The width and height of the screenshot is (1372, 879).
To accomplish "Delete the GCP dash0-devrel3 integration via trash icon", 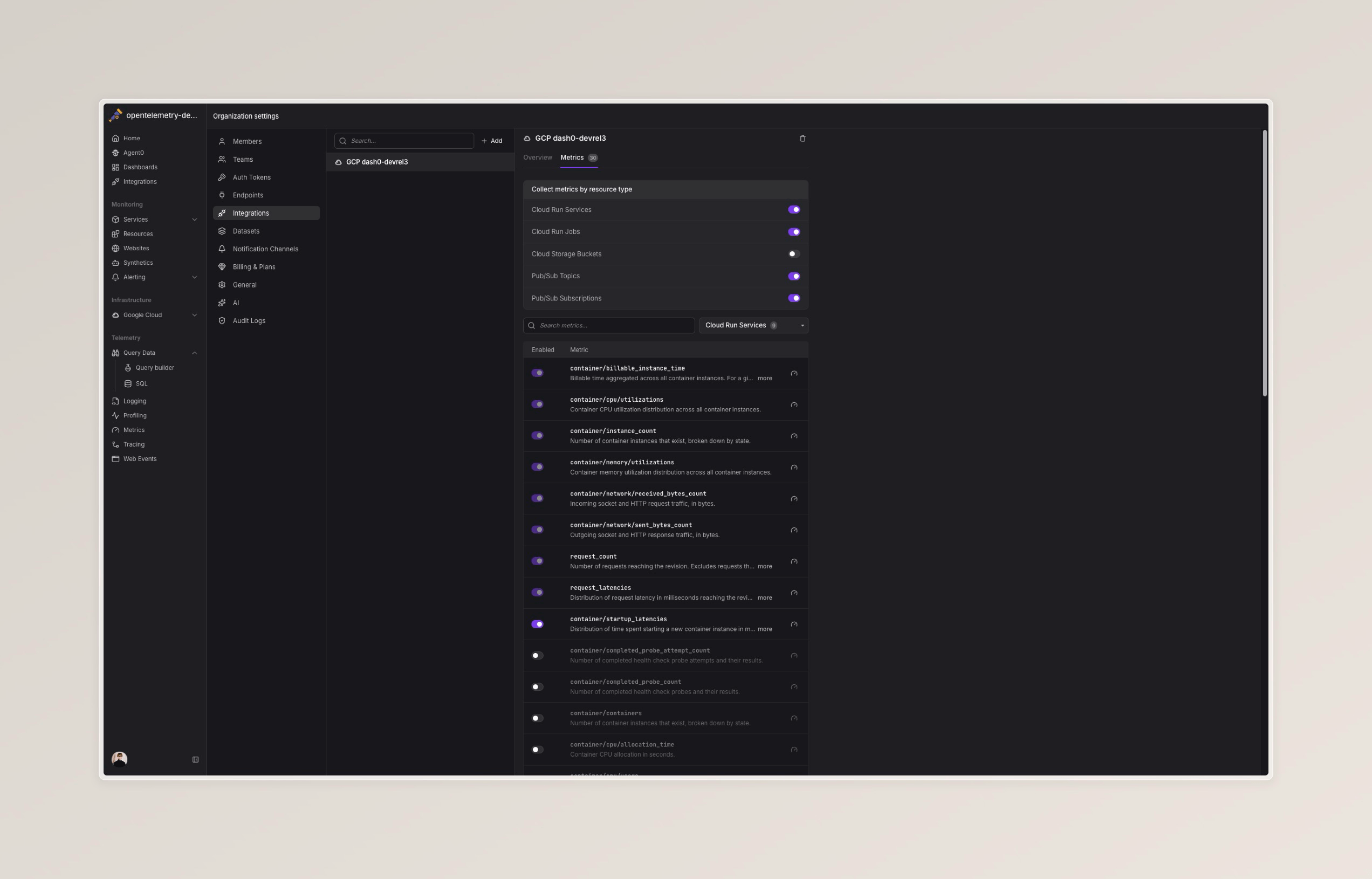I will point(802,139).
